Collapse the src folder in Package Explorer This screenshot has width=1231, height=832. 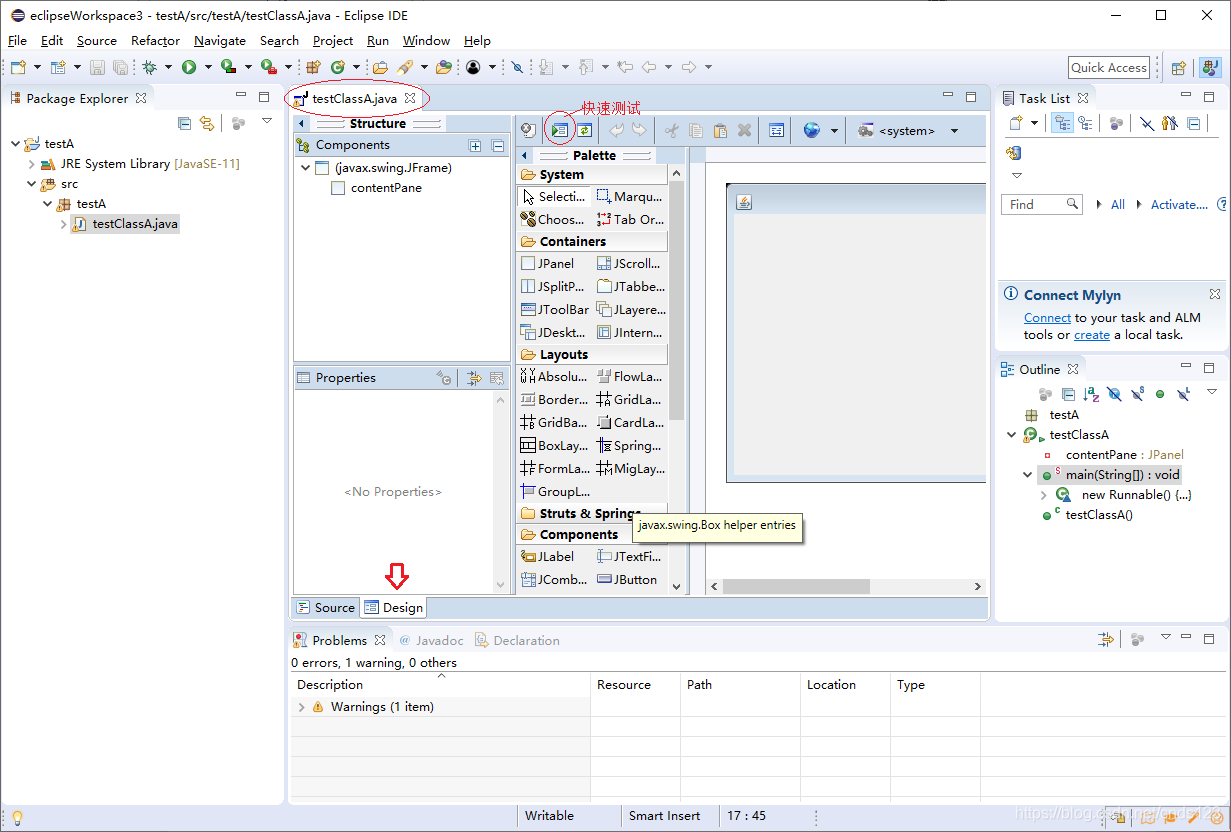[x=31, y=184]
